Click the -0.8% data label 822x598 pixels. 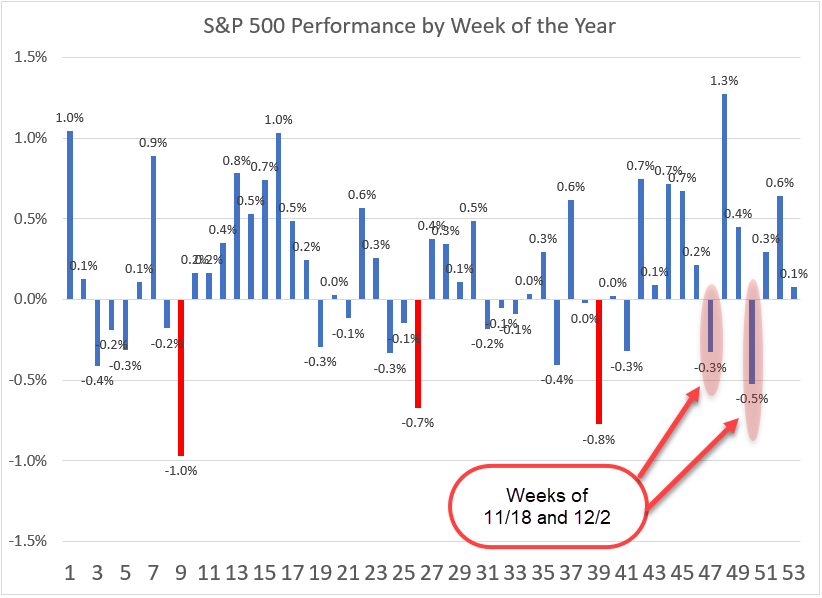(x=598, y=438)
